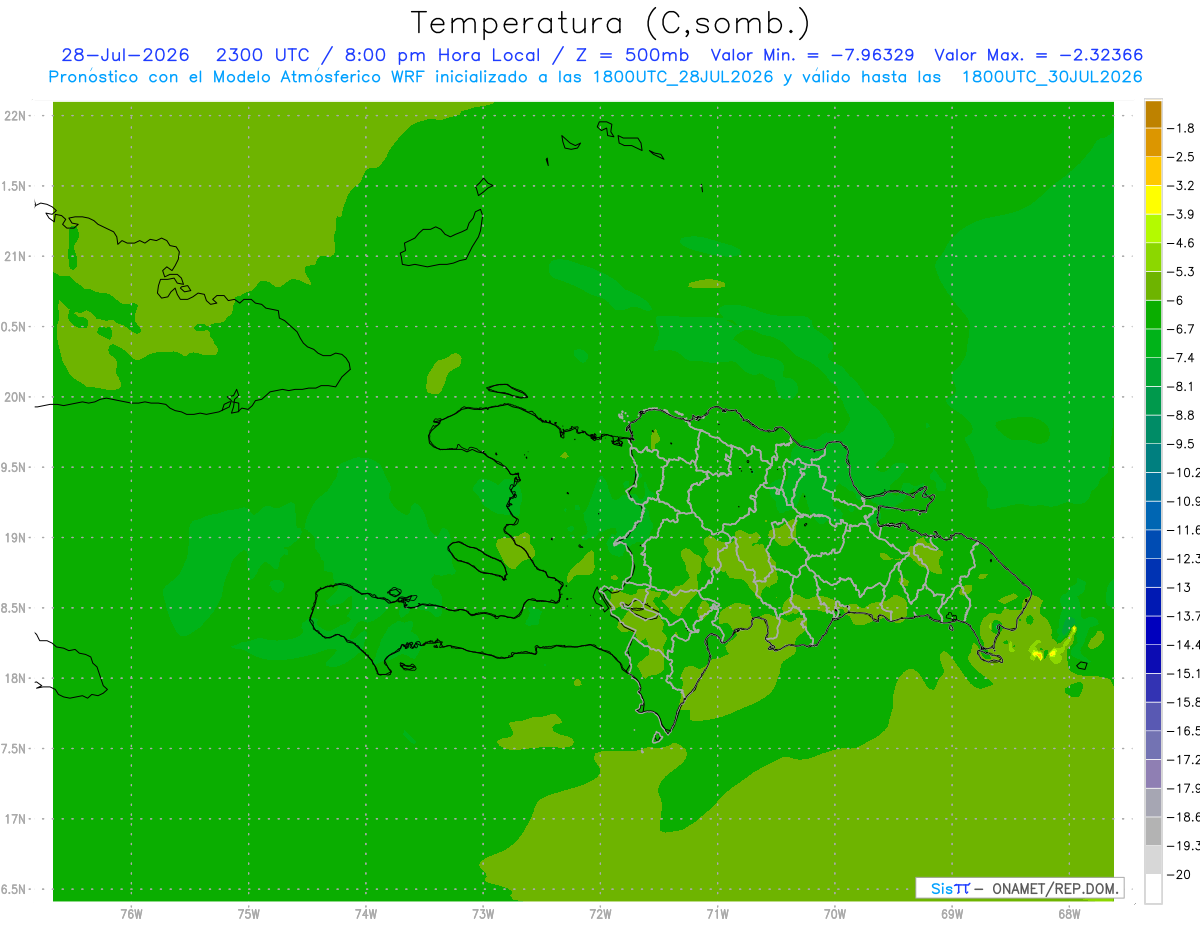The width and height of the screenshot is (1200, 927).
Task: Click the -8.8 colorbar label
Action: (1181, 415)
